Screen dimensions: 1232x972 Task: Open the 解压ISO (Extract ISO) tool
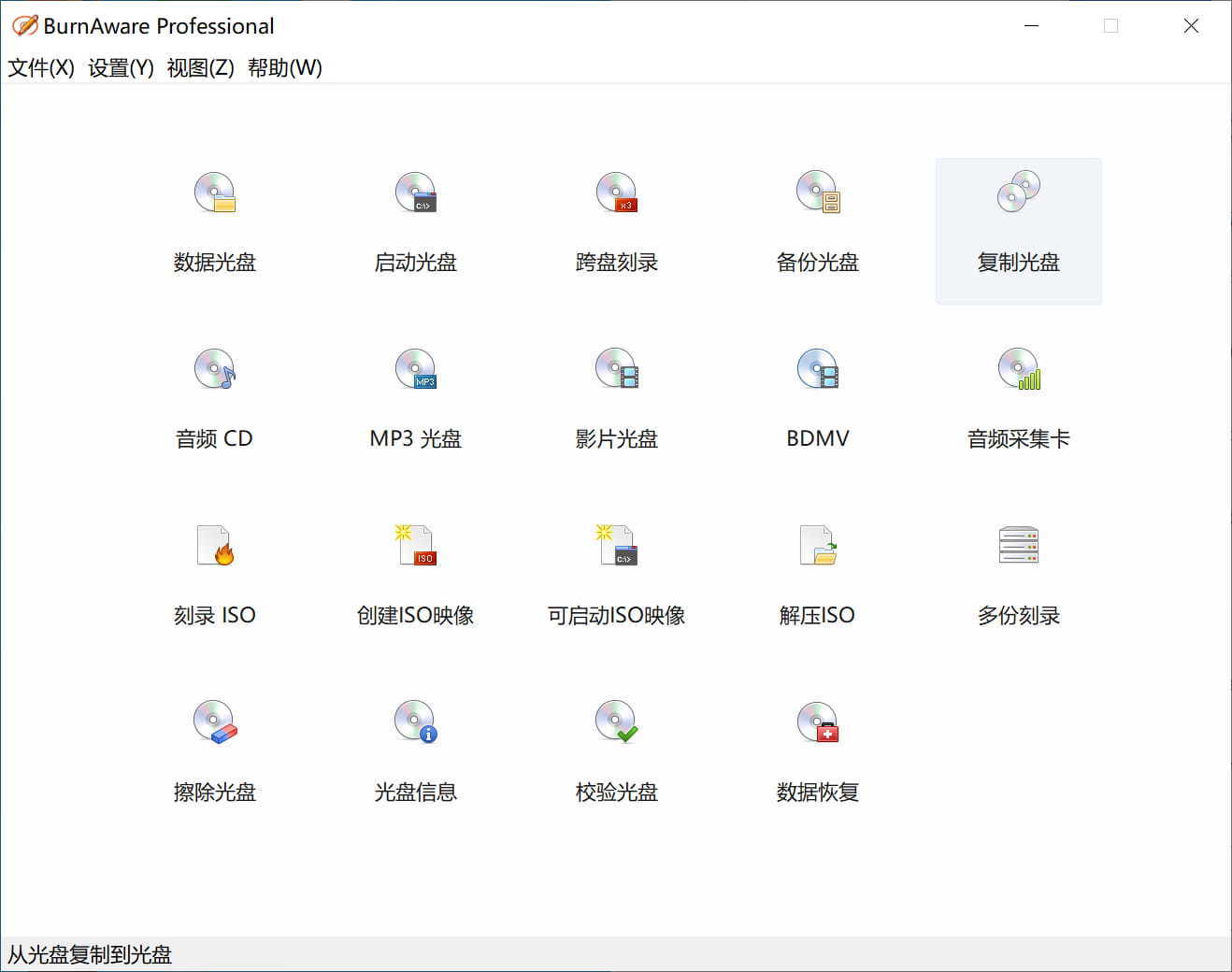click(x=817, y=577)
